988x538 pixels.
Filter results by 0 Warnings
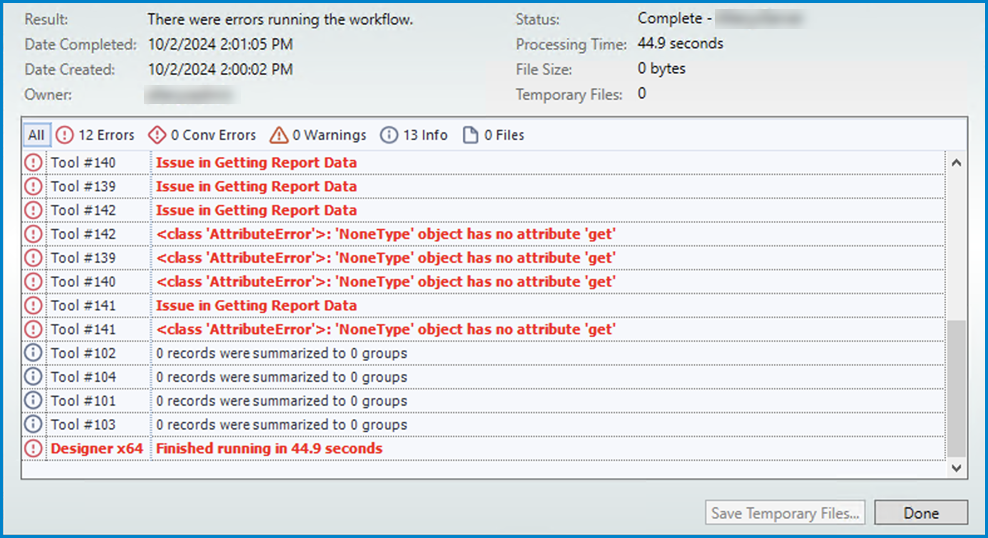pos(318,135)
